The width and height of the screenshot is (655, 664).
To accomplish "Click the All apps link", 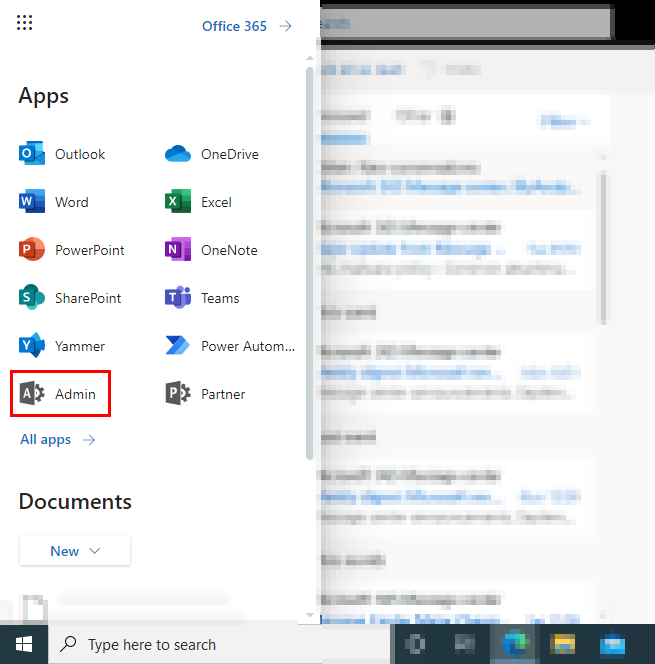I will click(58, 440).
